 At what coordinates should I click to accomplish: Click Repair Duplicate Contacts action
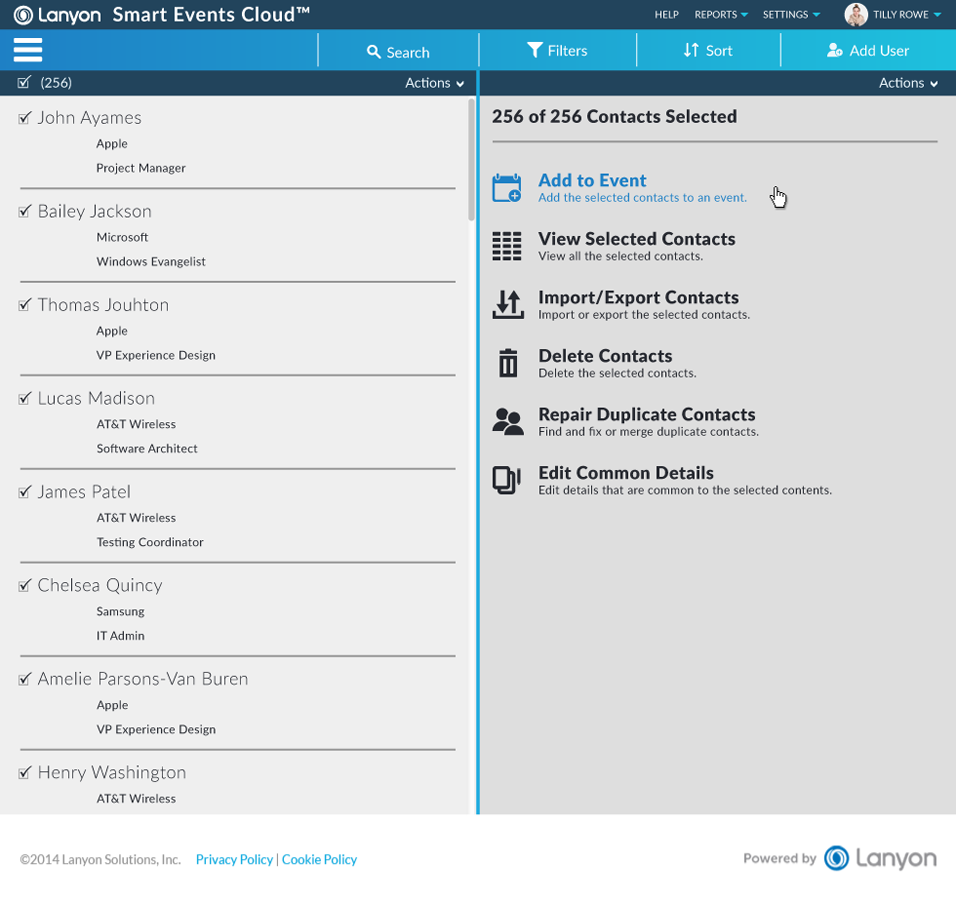pyautogui.click(x=626, y=422)
